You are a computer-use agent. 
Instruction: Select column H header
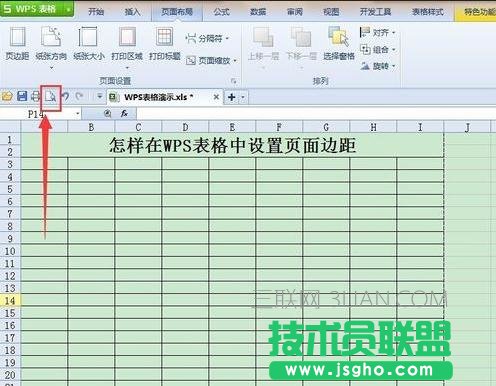373,127
